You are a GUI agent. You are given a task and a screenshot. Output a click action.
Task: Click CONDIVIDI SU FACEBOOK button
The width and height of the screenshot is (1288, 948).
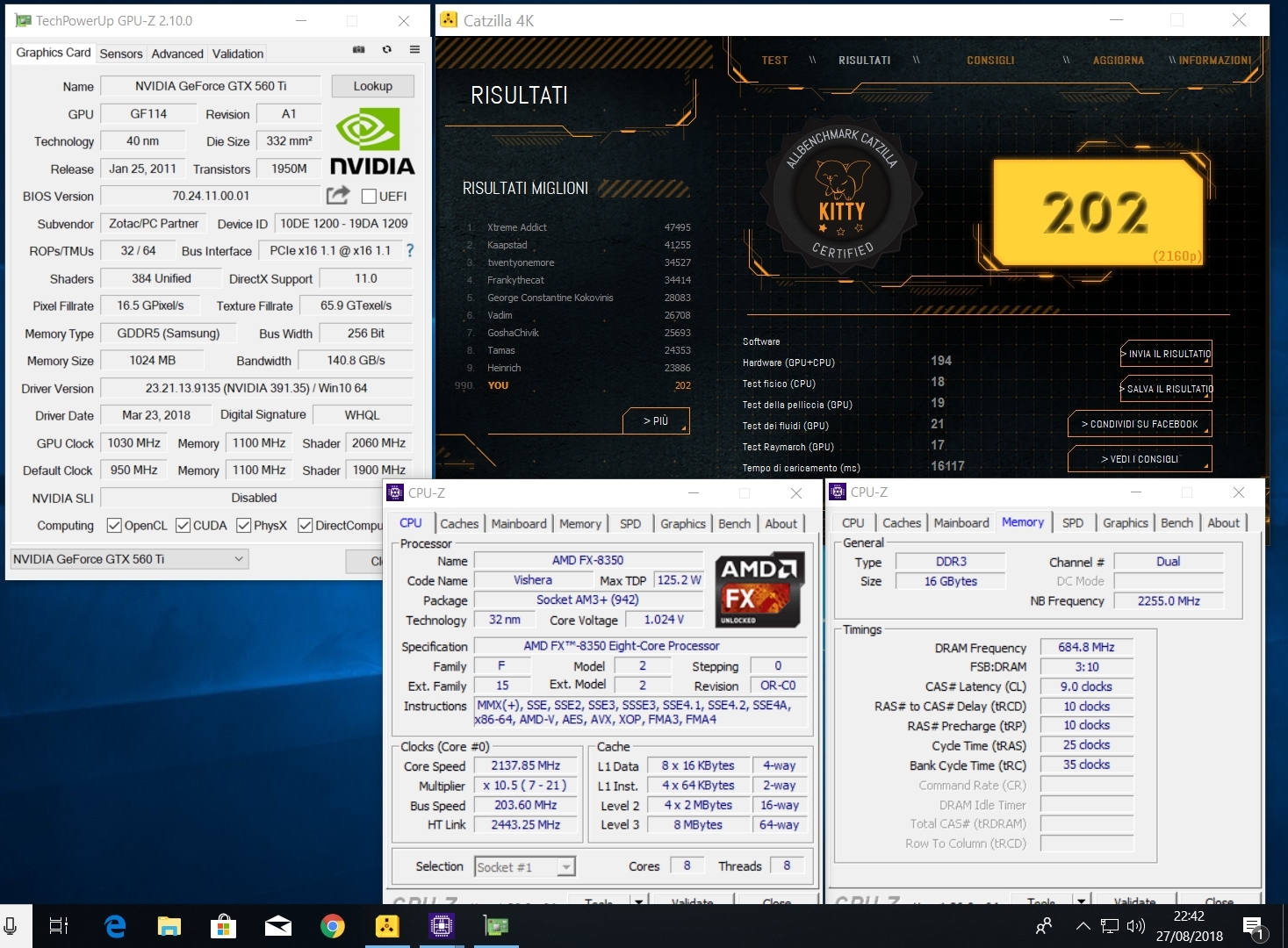[x=1140, y=424]
